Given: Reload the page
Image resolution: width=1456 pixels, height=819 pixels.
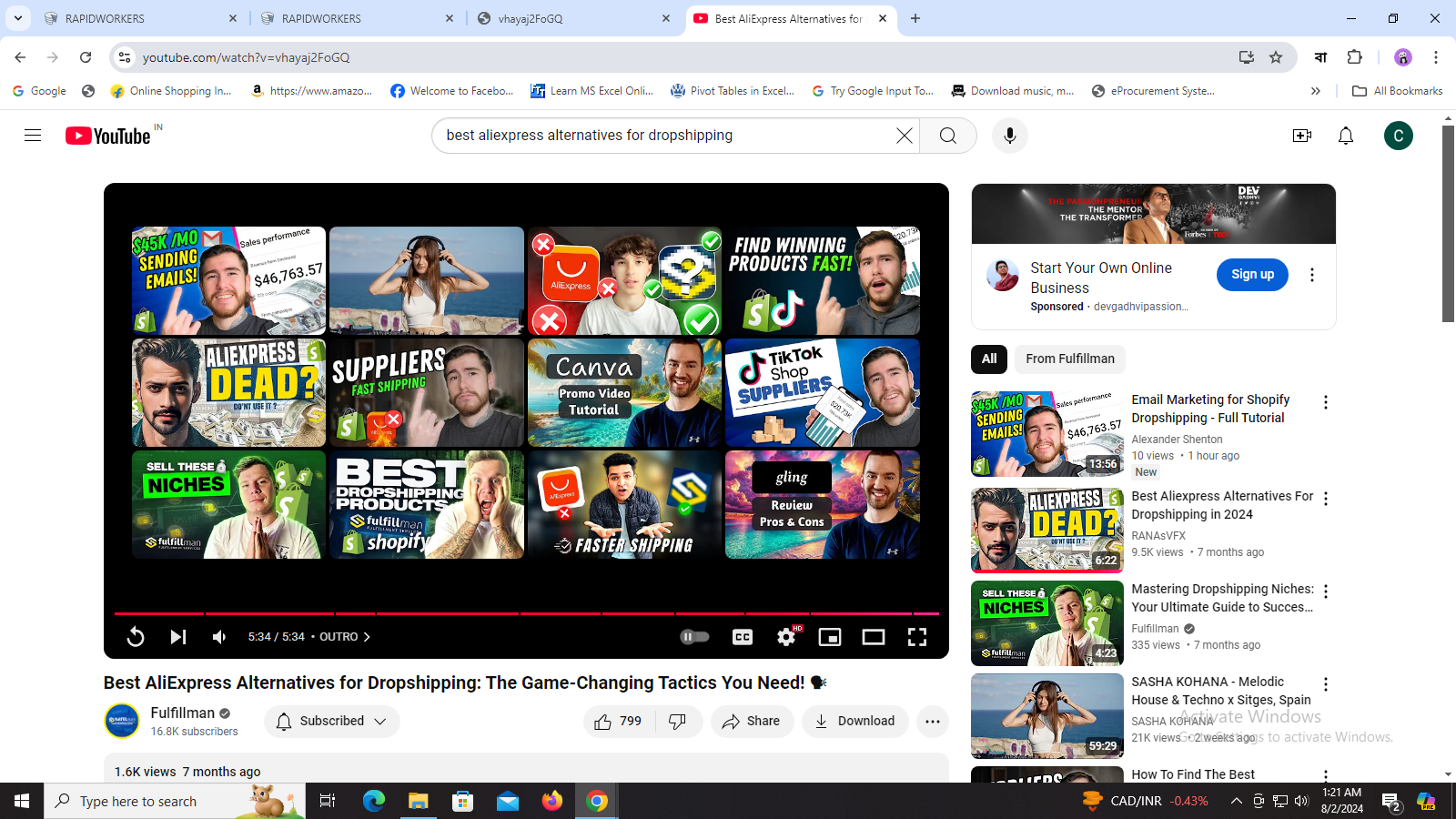Looking at the screenshot, I should pos(86,57).
